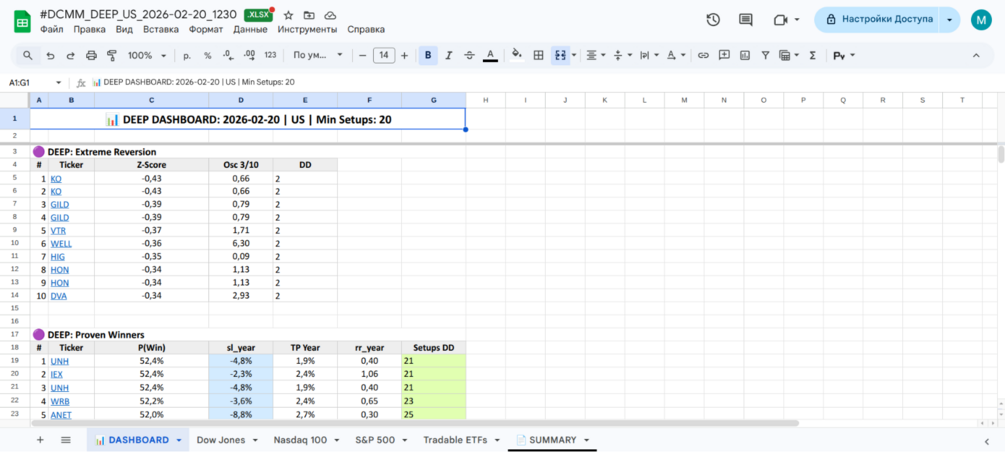Screen dimensions: 1005x452
Task: Add a new sheet with plus button
Action: coord(40,440)
